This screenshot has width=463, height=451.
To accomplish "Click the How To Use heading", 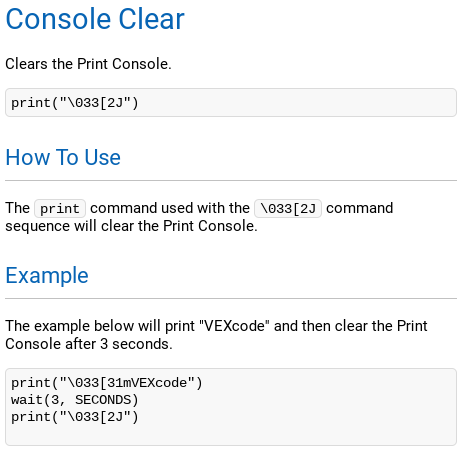I will 63,157.
